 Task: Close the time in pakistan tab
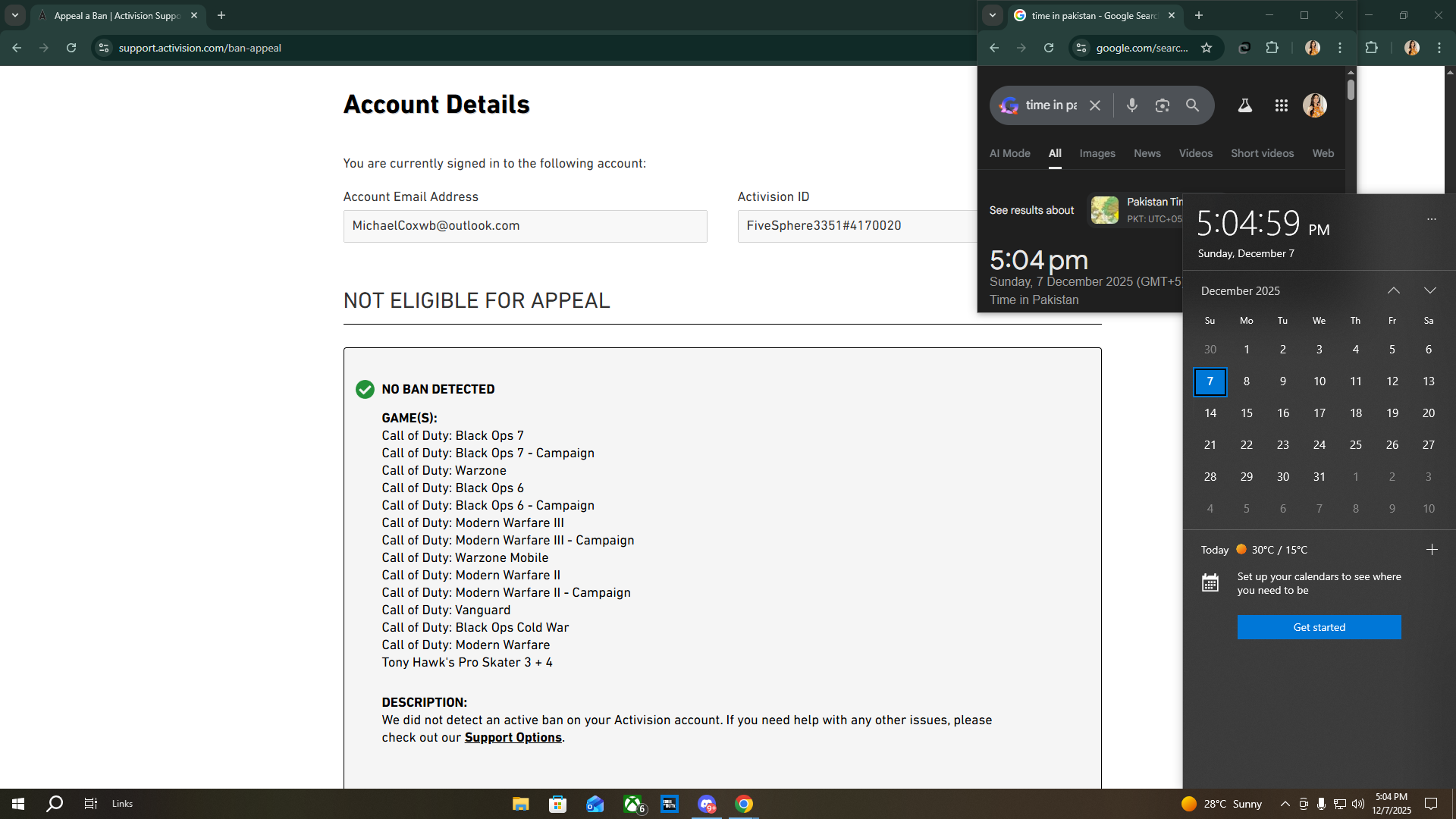(1172, 15)
